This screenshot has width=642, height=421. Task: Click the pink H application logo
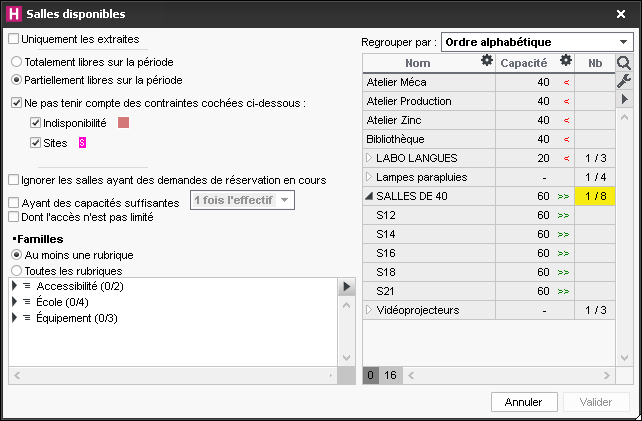point(14,14)
